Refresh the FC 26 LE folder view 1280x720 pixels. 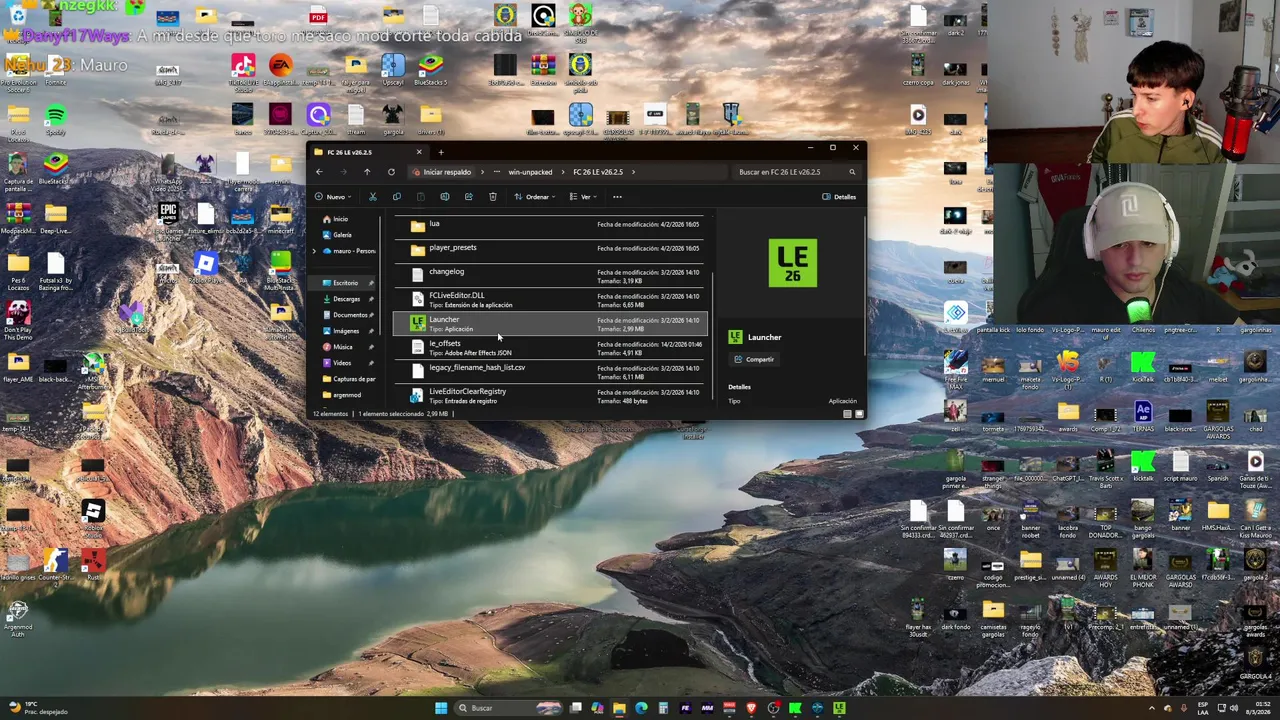click(x=391, y=172)
